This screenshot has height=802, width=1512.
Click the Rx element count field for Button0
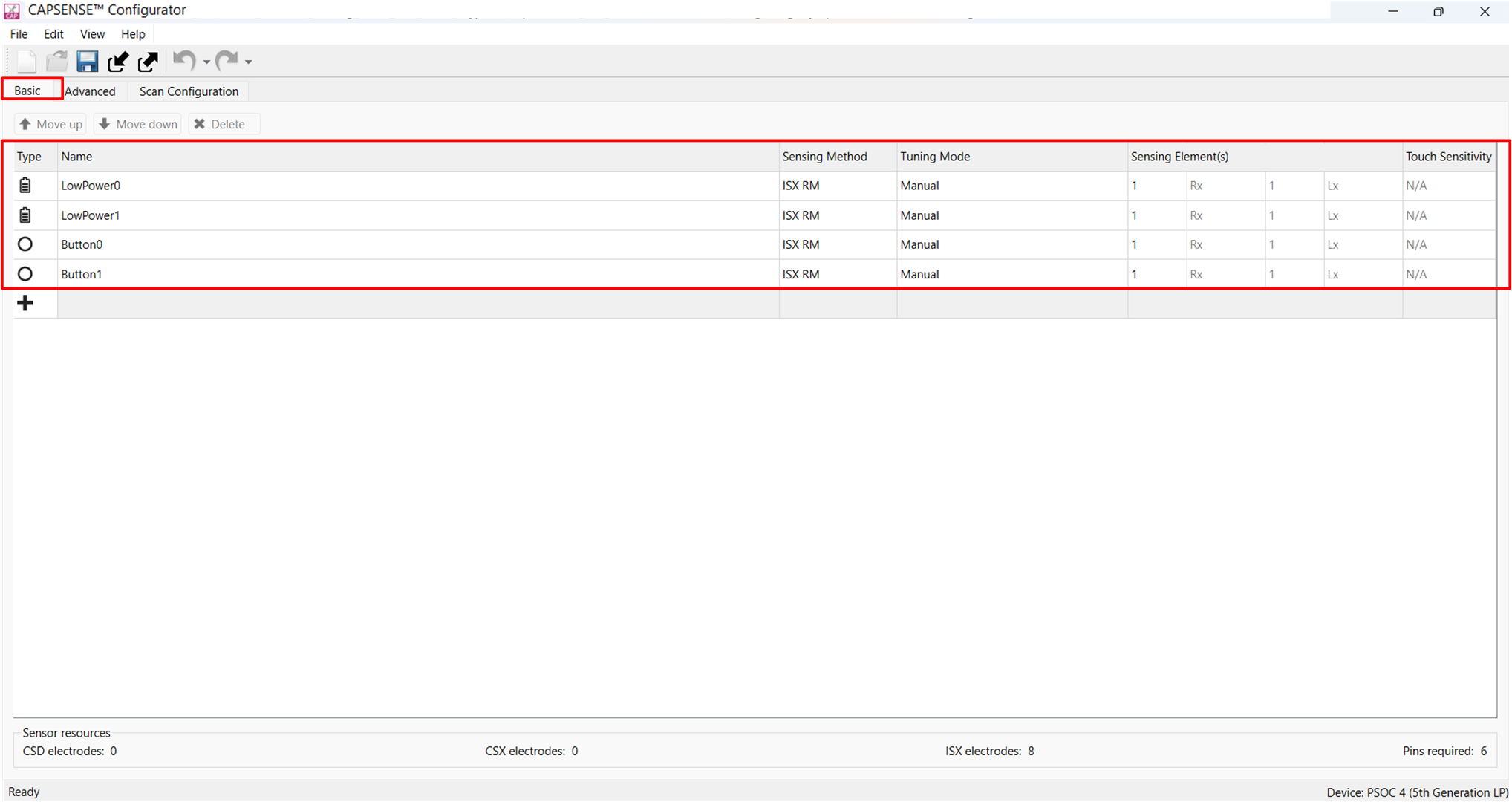pyautogui.click(x=1156, y=244)
